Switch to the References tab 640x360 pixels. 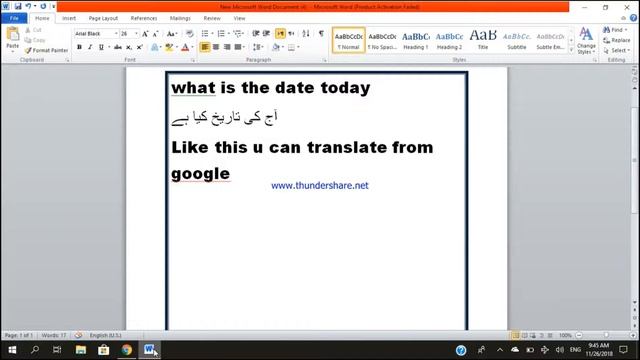coord(144,18)
